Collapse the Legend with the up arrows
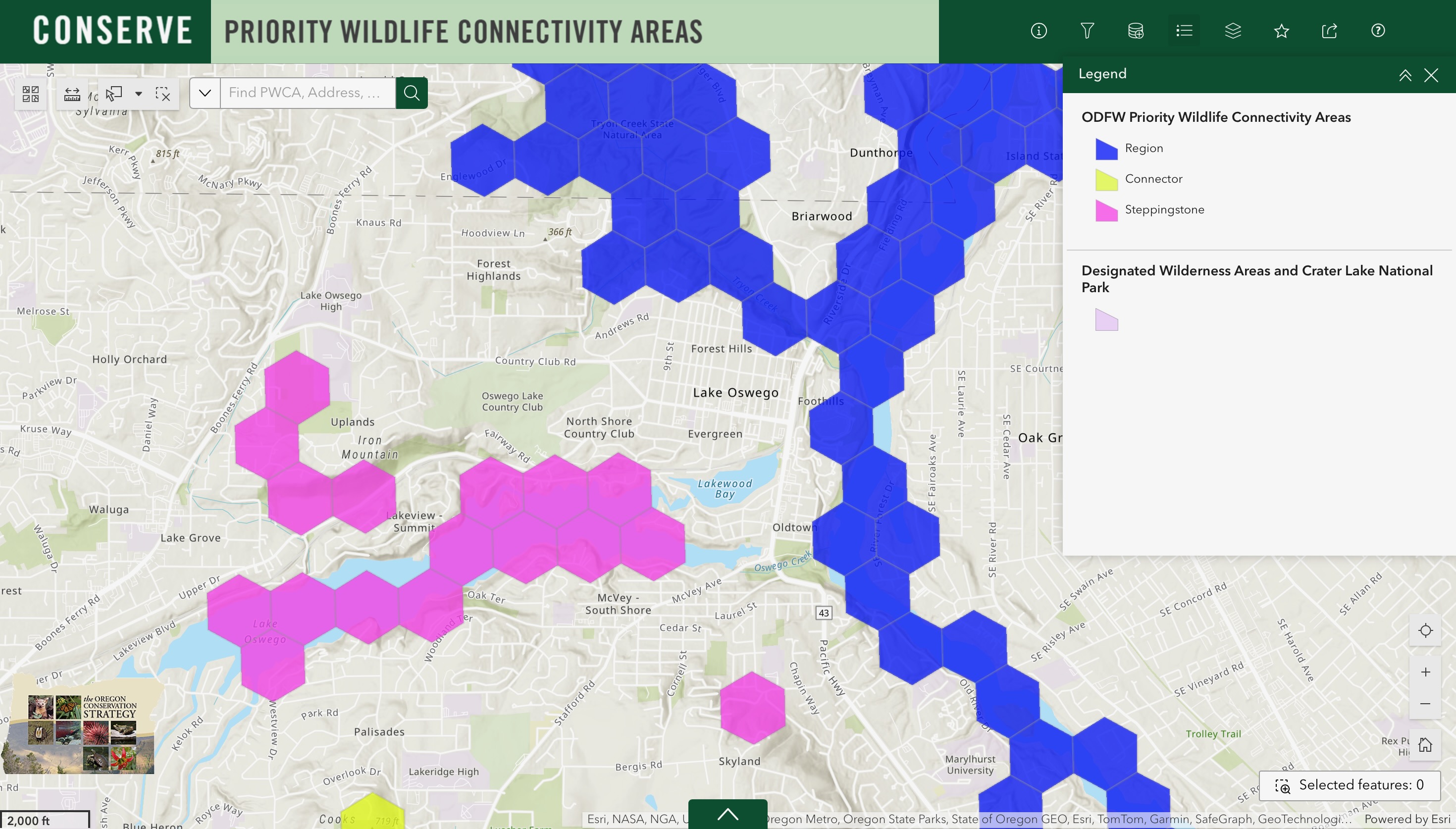Viewport: 1456px width, 829px height. click(1405, 75)
